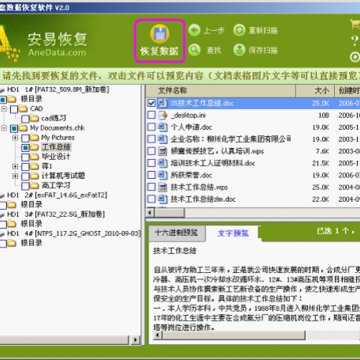Click doc icon of 所获荣誉.doc
360x360 pixels.
click(162, 175)
